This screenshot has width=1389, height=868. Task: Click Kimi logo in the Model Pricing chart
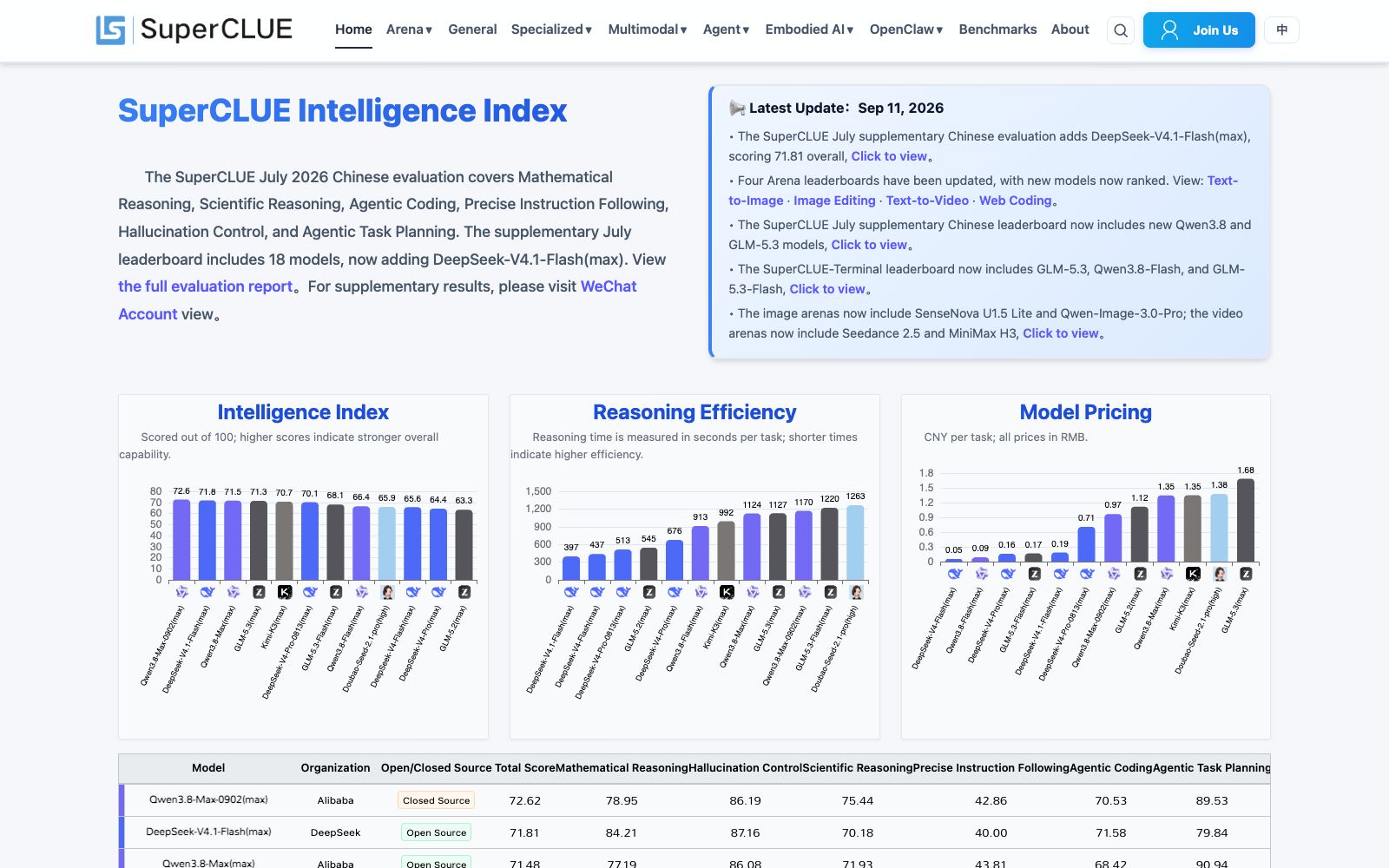click(x=1193, y=574)
